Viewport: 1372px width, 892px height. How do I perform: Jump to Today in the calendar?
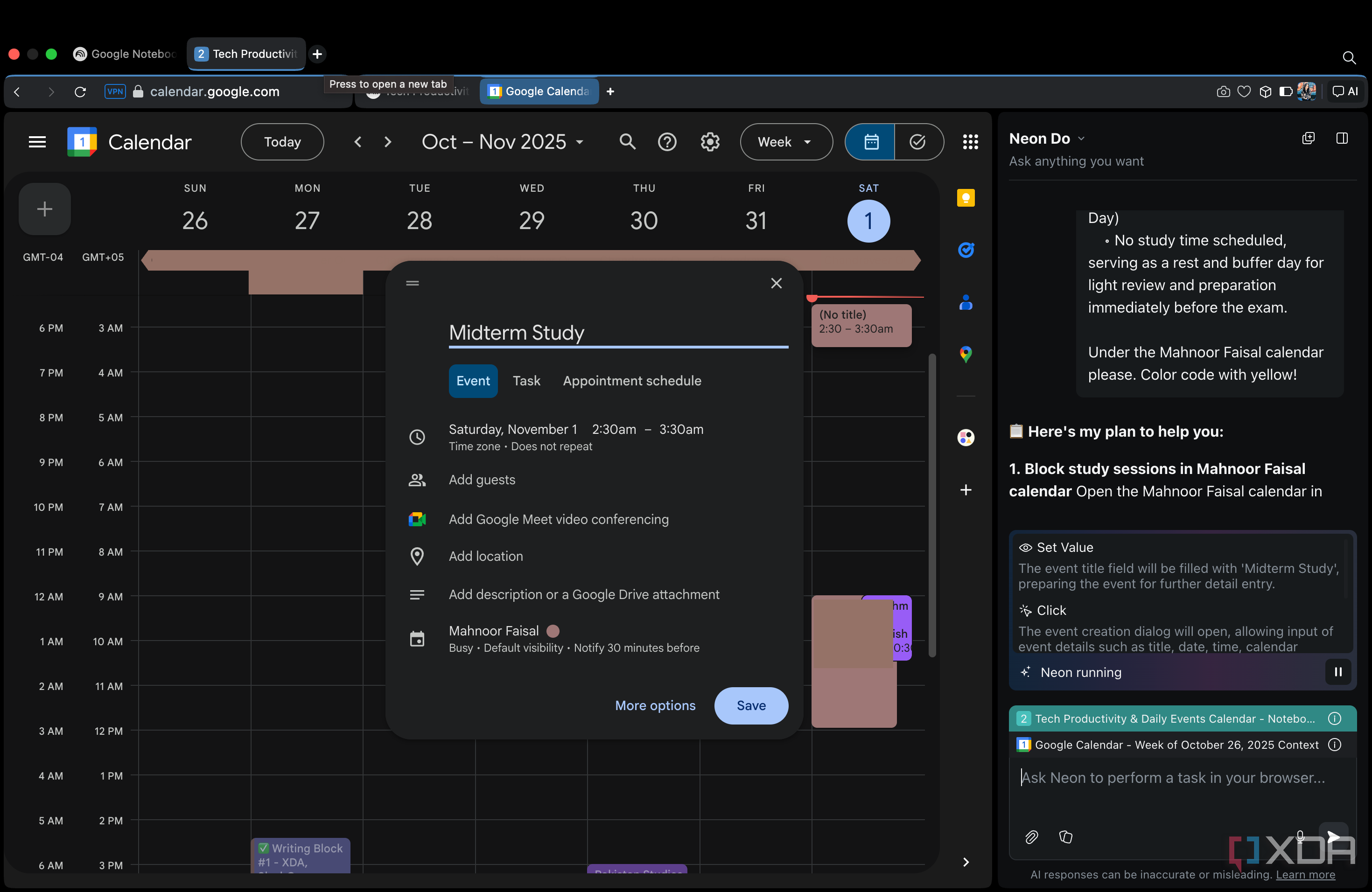tap(282, 142)
